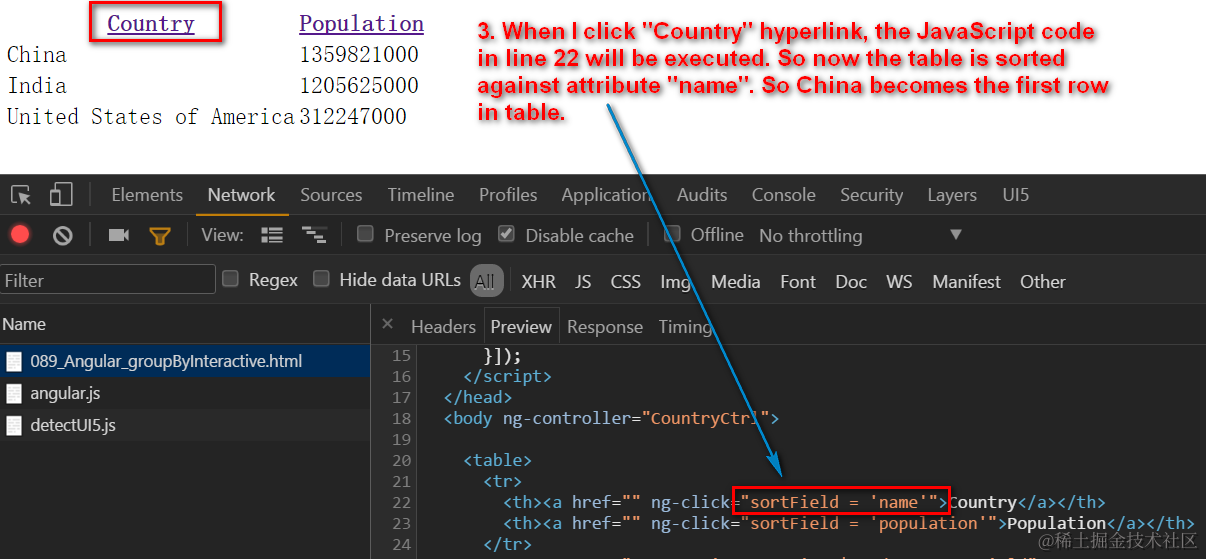Switch to the Audits tab
This screenshot has height=559, width=1206.
click(702, 195)
